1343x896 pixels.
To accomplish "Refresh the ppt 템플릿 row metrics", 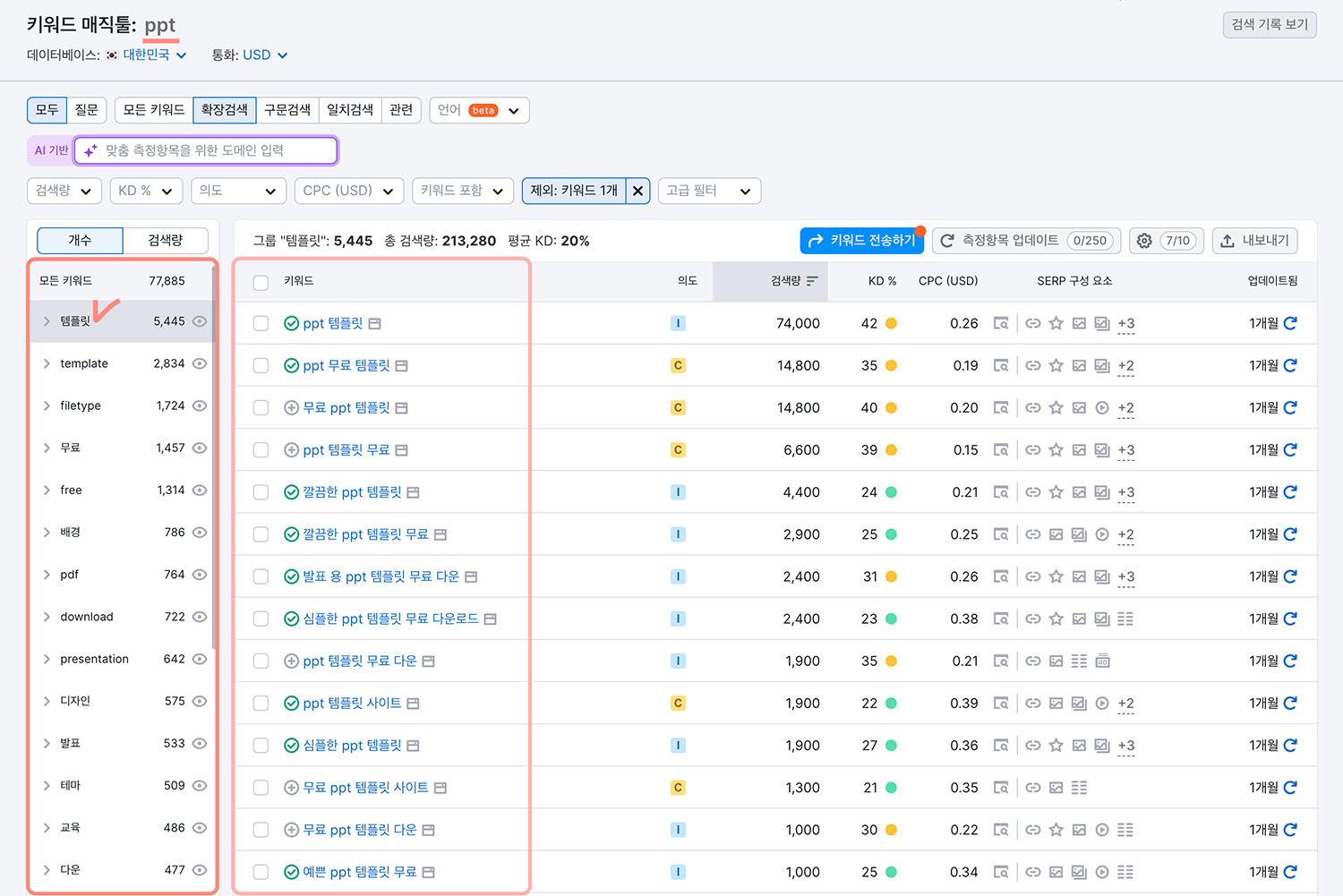I will coord(1290,323).
